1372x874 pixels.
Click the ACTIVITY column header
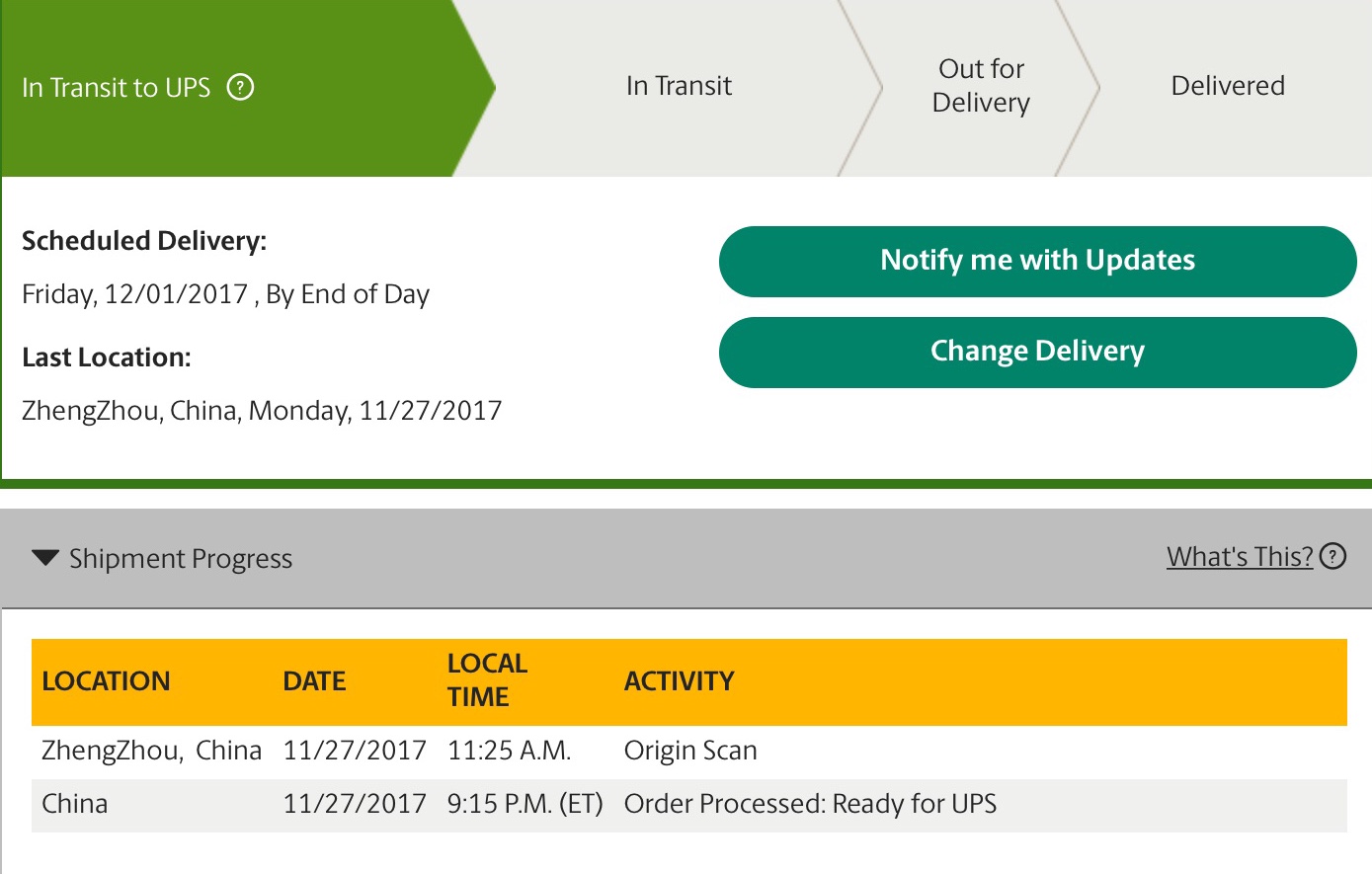[680, 681]
